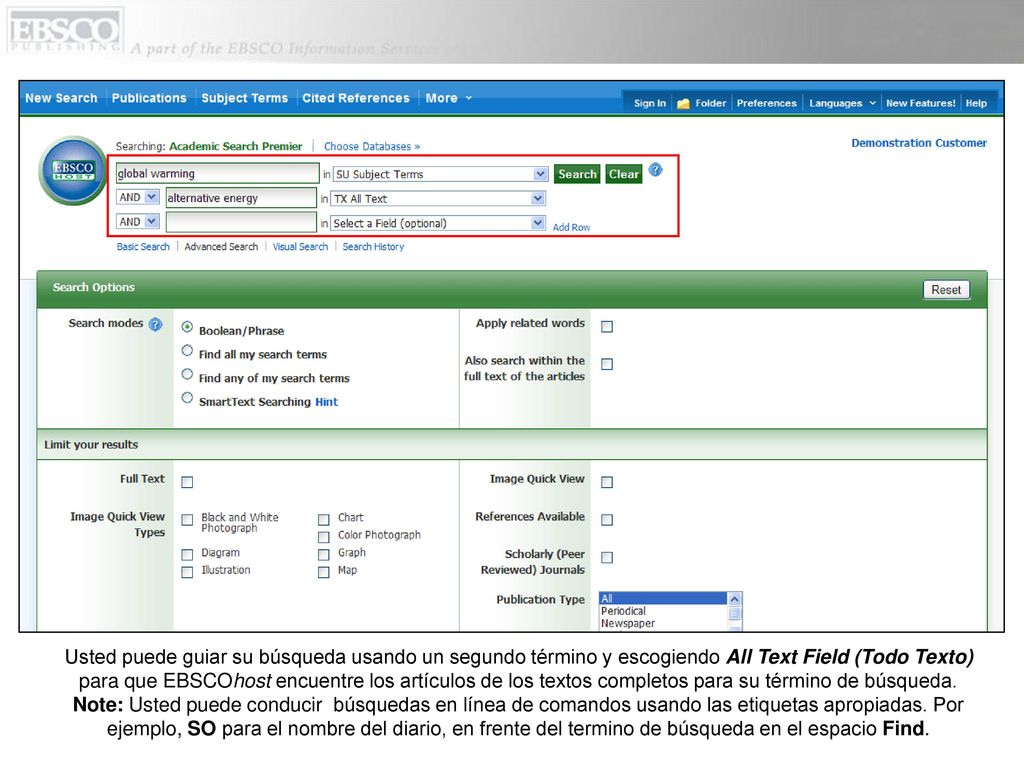
Task: Enable Apply related words checkbox
Action: click(x=607, y=327)
